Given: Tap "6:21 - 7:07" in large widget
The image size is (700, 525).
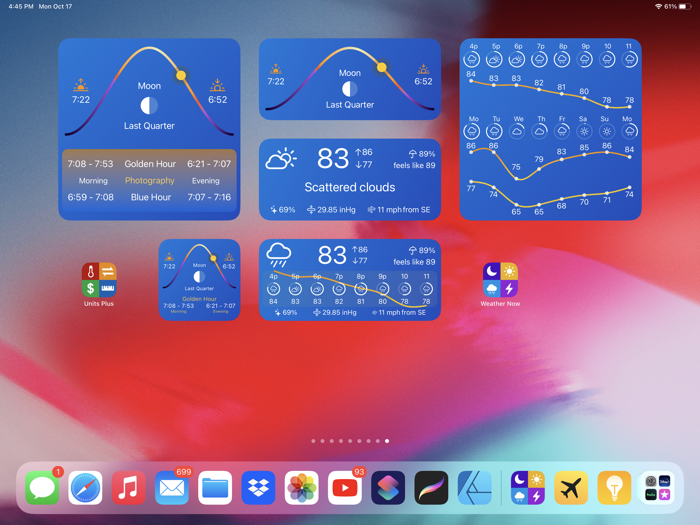Looking at the screenshot, I should click(x=209, y=164).
